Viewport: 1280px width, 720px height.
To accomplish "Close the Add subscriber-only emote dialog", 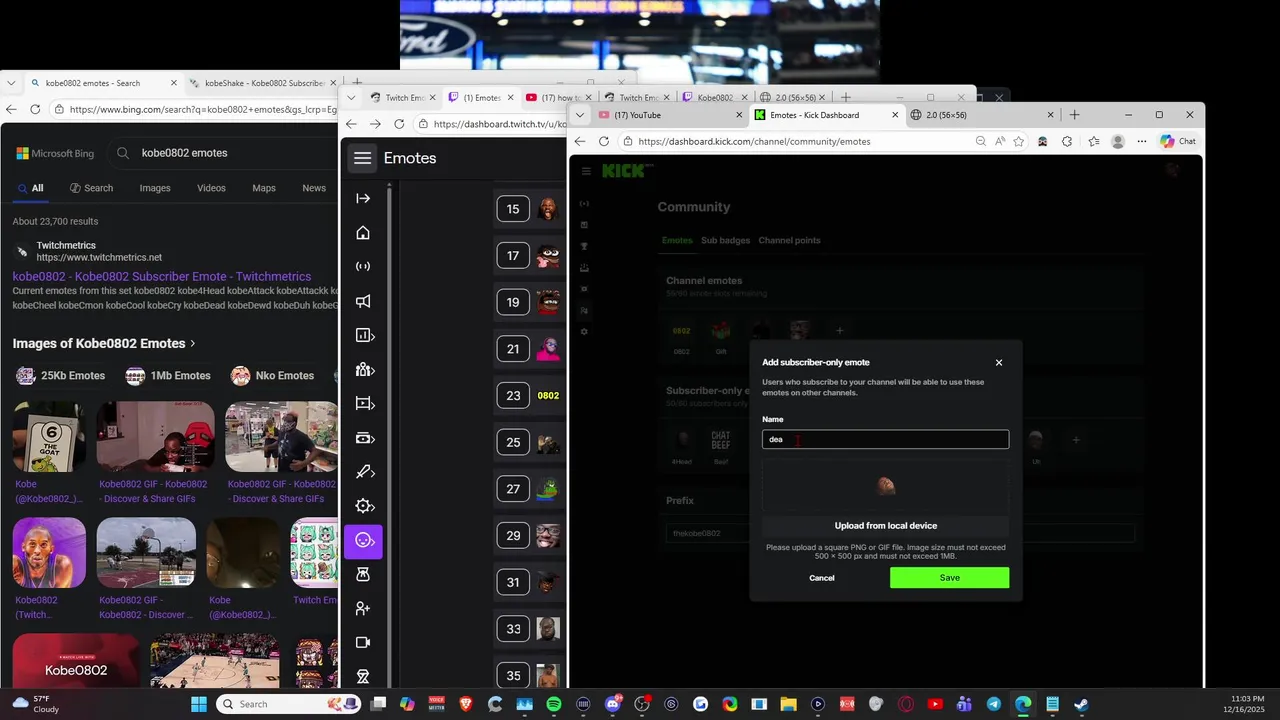I will point(998,363).
